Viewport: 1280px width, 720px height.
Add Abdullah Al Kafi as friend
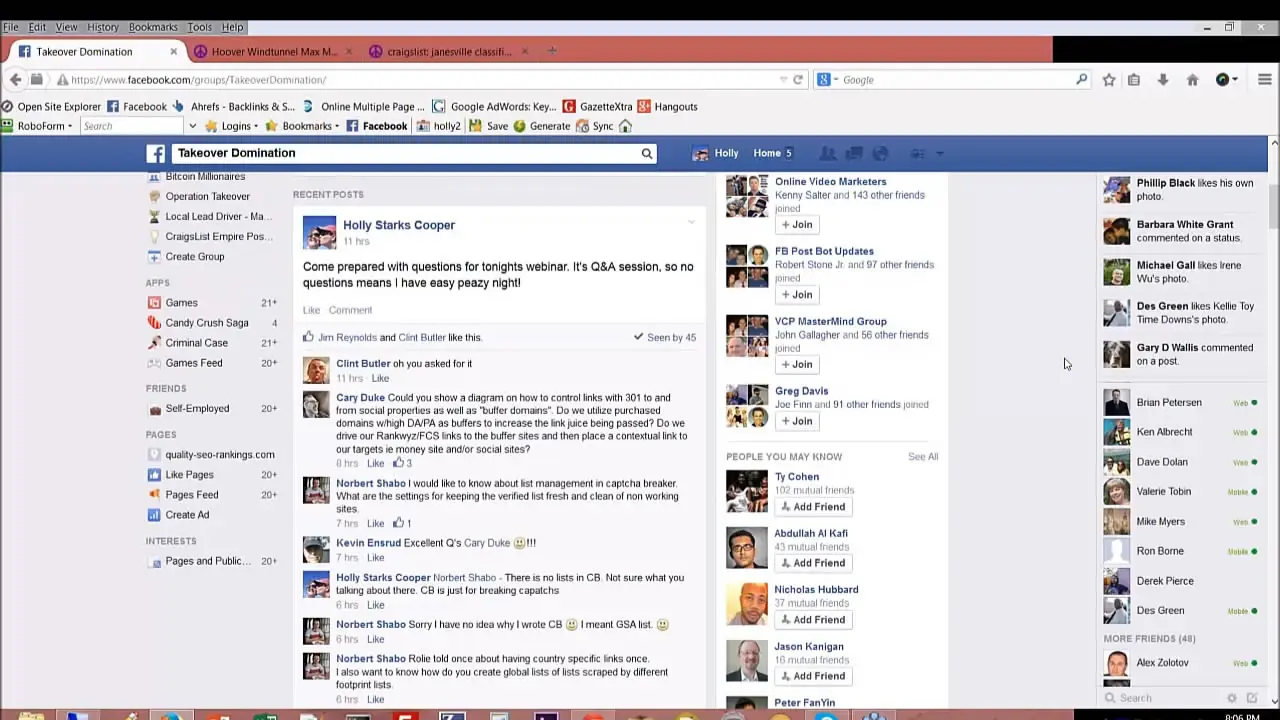[813, 563]
